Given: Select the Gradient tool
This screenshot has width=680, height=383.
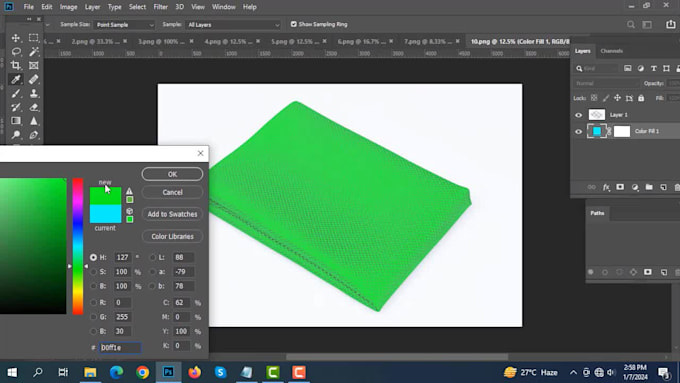Looking at the screenshot, I should coord(16,121).
